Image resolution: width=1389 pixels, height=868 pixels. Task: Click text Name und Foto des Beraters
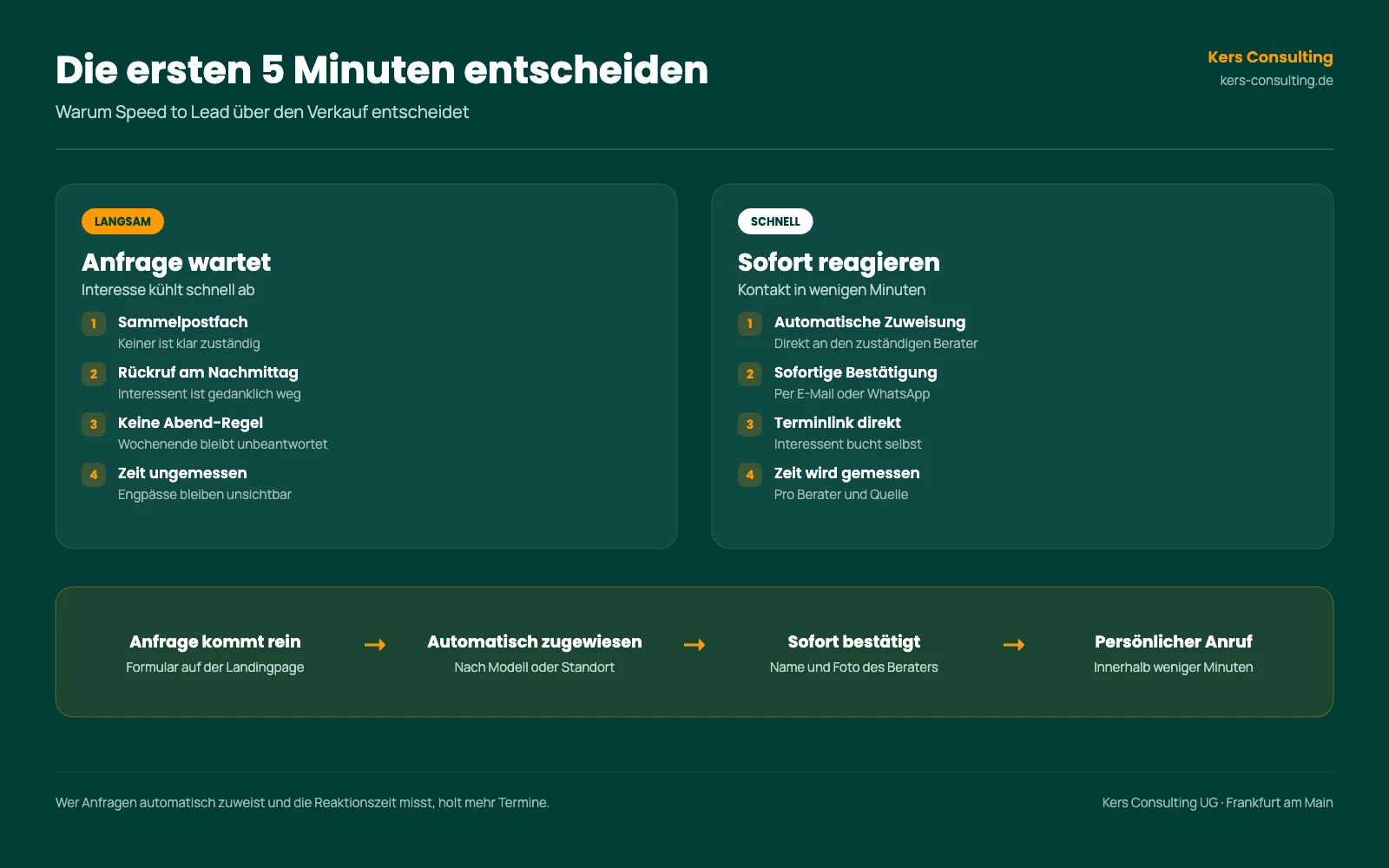854,667
